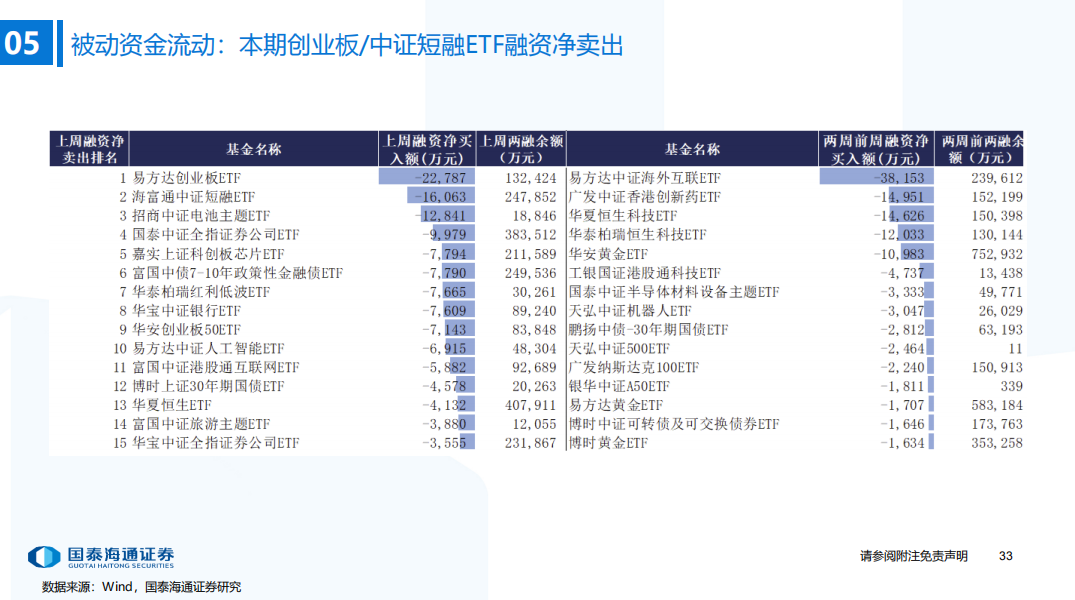Click the blue '05' section number box

tap(26, 43)
